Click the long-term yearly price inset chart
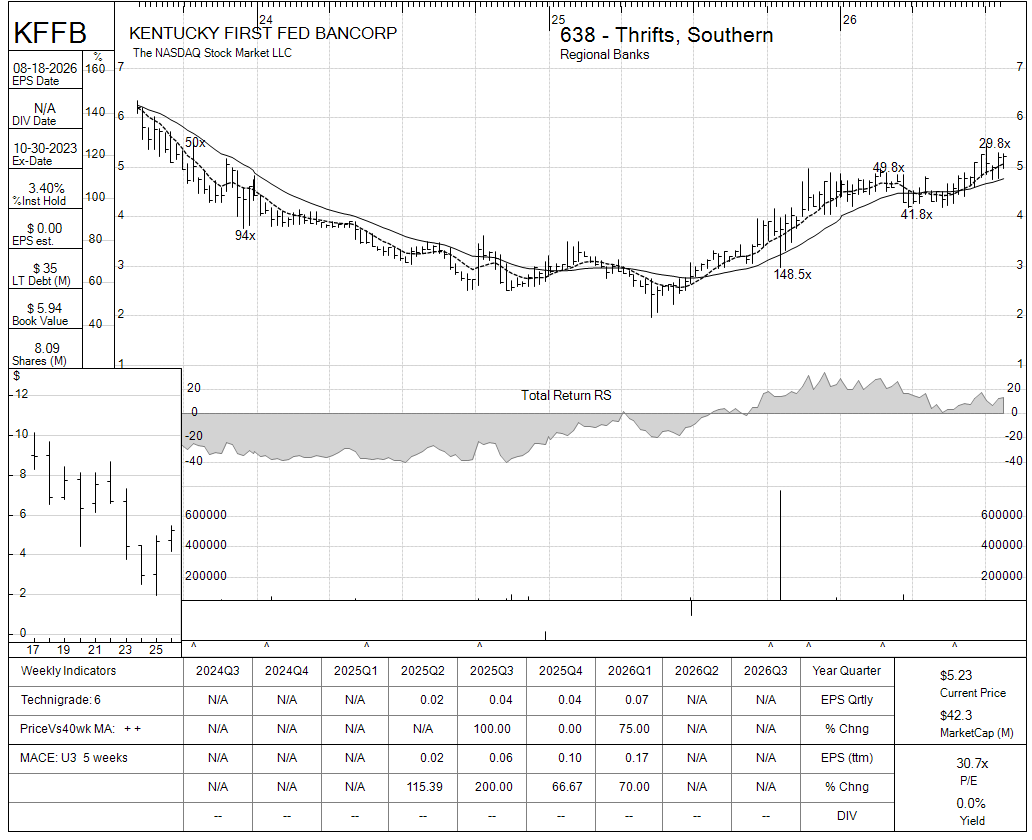Viewport: 1032px width, 840px height. tap(95, 512)
